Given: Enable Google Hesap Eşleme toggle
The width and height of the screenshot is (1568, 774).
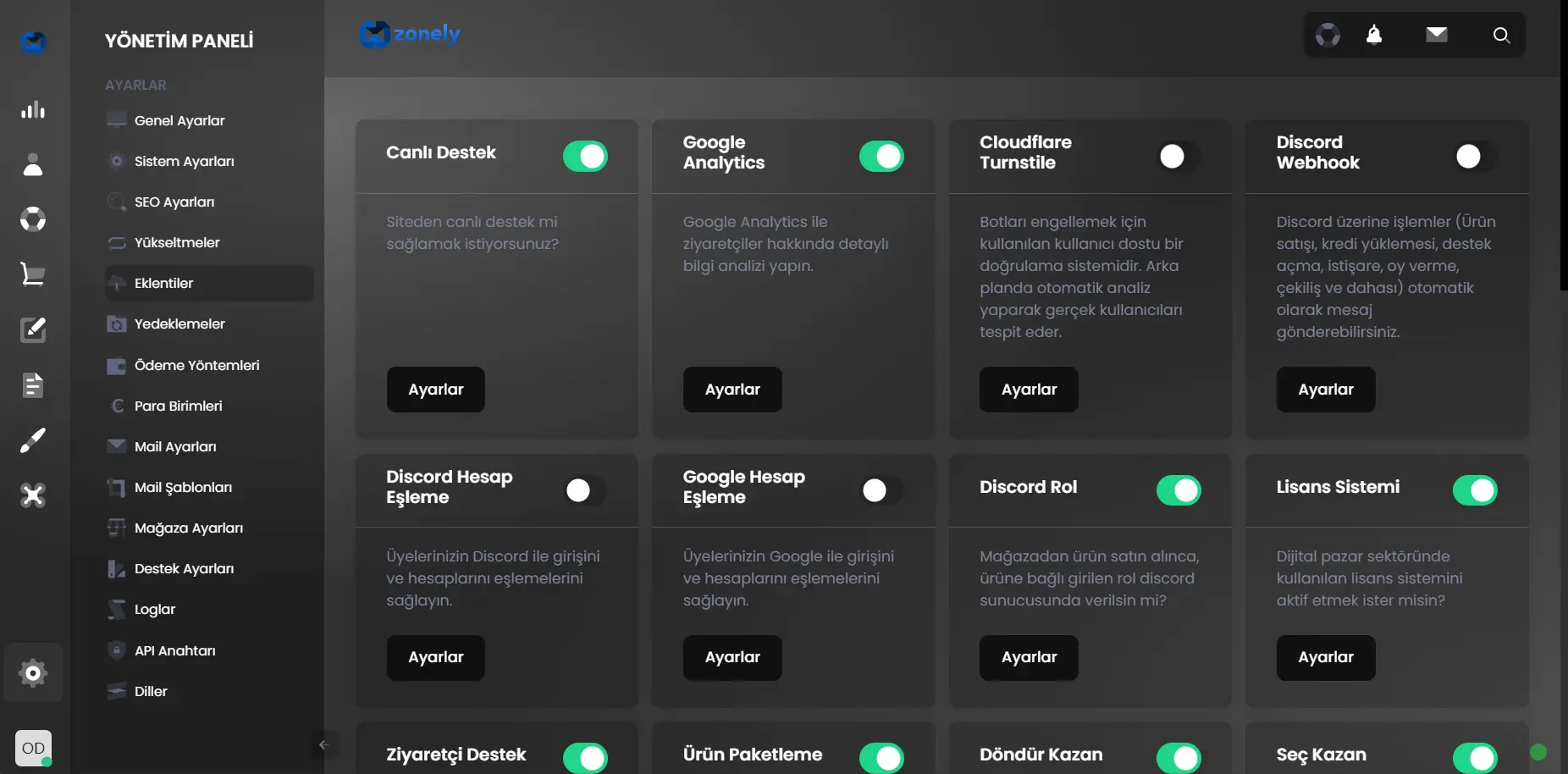Looking at the screenshot, I should point(881,490).
